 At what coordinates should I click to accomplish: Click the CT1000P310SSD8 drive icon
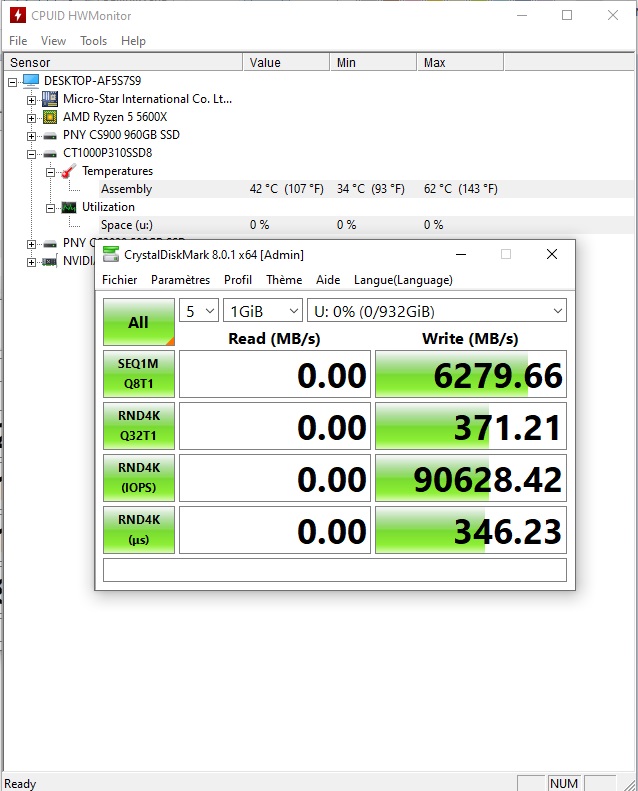click(49, 153)
